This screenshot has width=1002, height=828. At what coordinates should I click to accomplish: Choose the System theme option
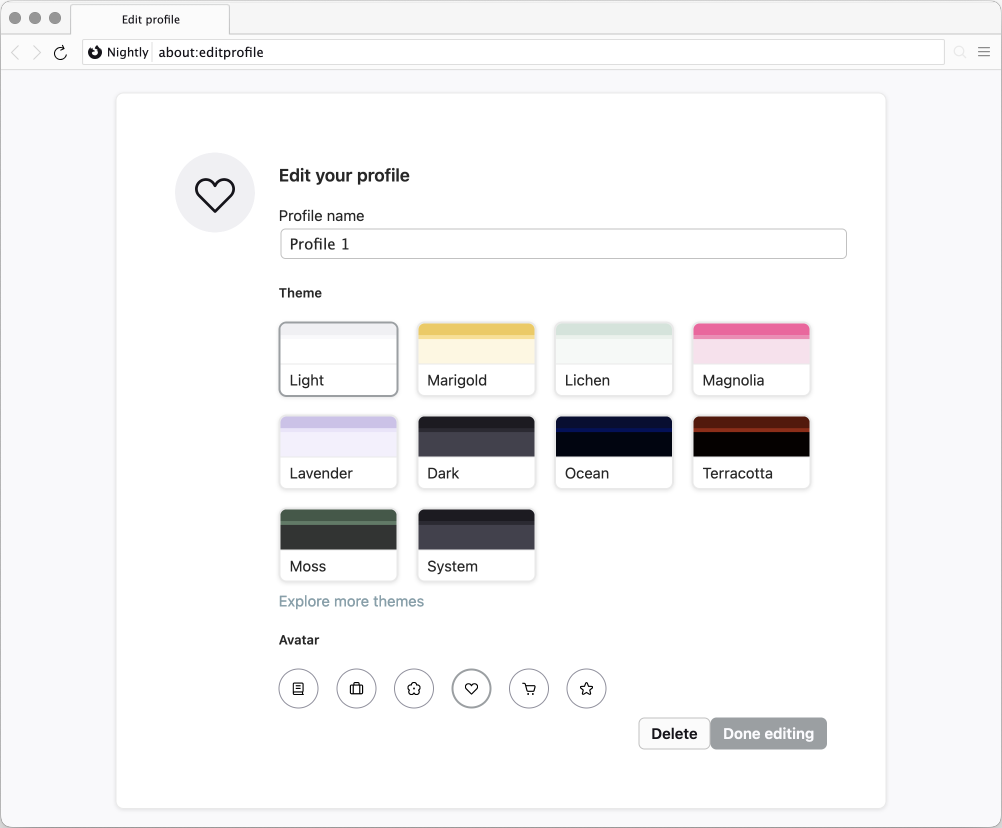click(x=476, y=545)
